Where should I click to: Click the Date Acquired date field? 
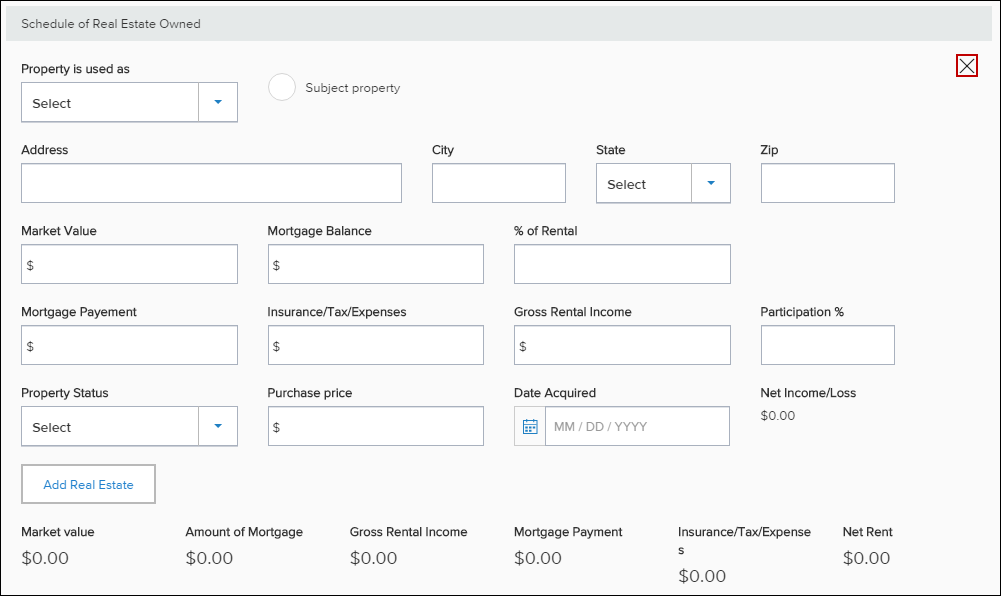pos(637,426)
